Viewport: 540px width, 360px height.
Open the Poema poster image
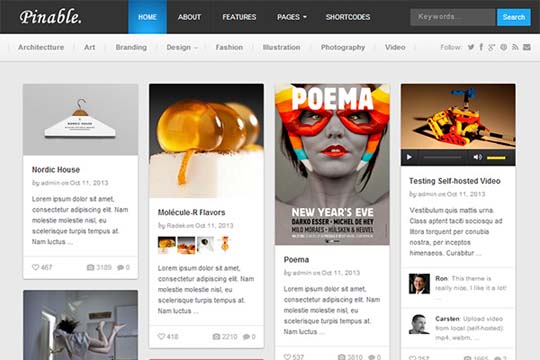[332, 164]
